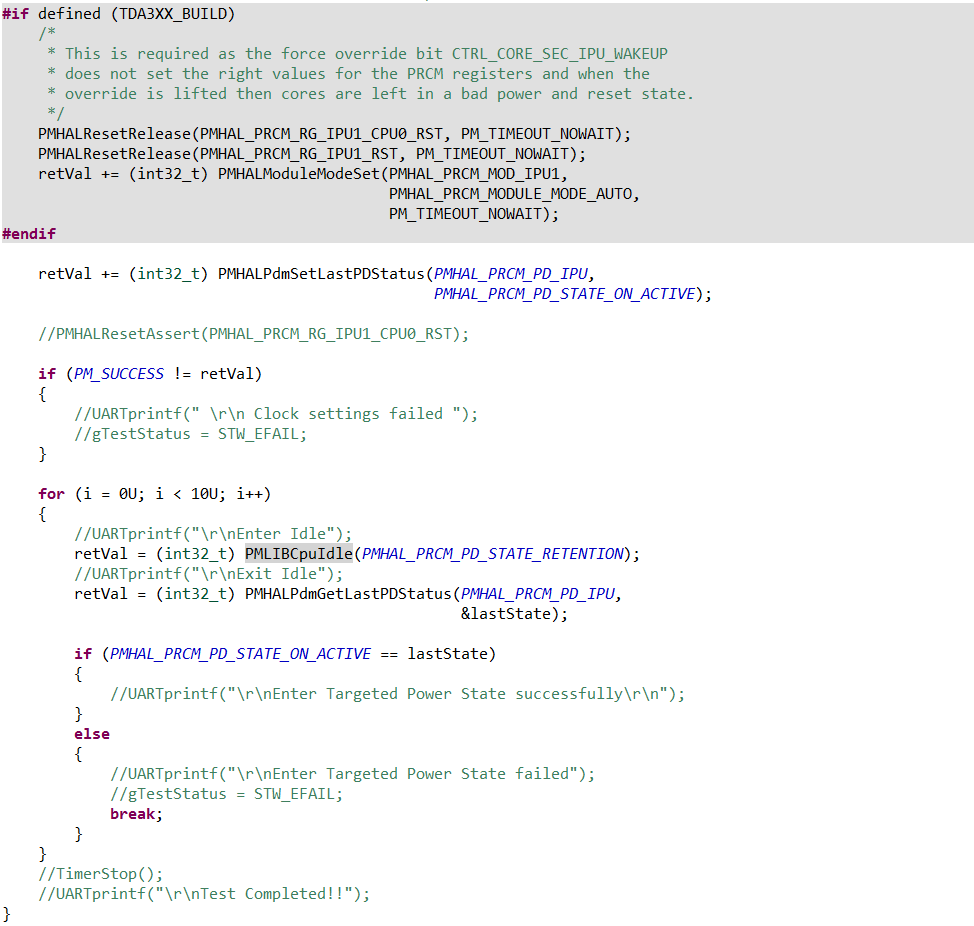
Task: Click the commented 'Clock settings failed' line
Action: (276, 414)
